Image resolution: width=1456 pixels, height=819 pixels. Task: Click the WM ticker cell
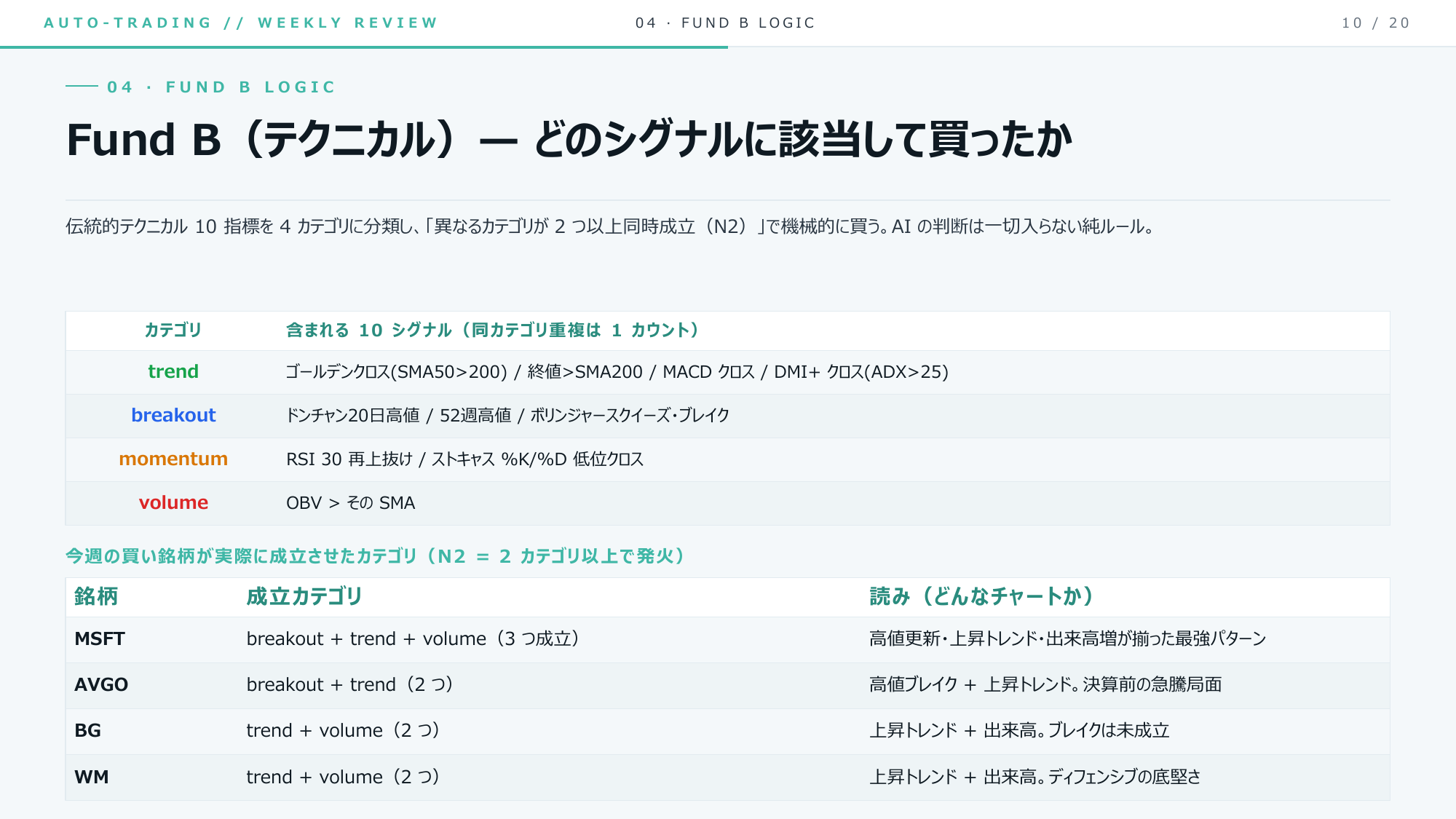pos(91,778)
